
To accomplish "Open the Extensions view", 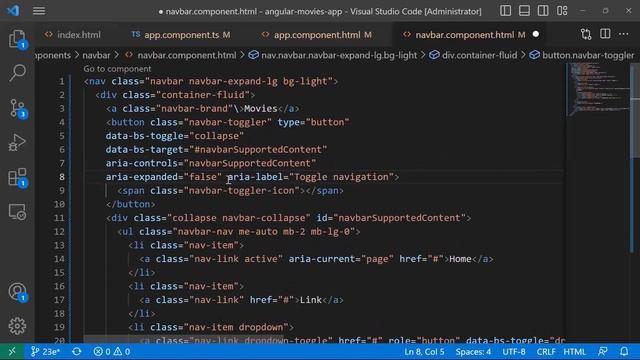I will (17, 178).
